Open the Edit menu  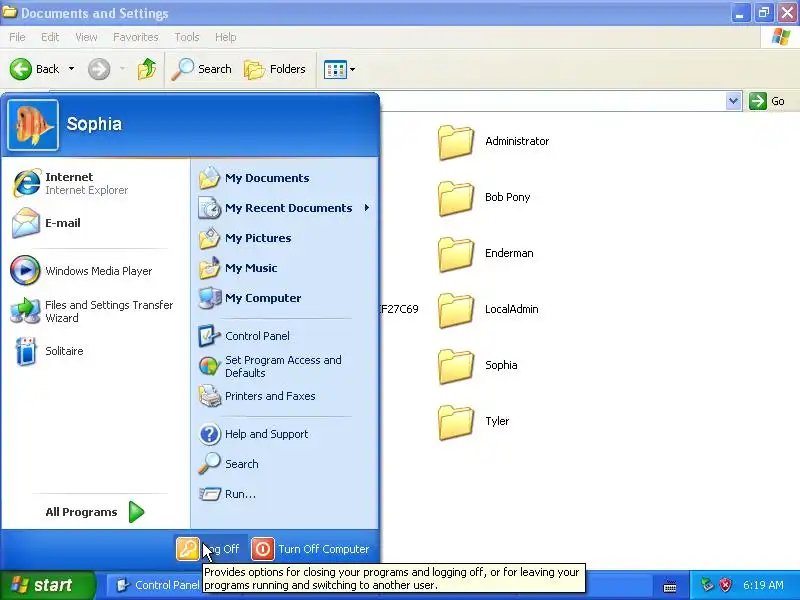coord(50,37)
